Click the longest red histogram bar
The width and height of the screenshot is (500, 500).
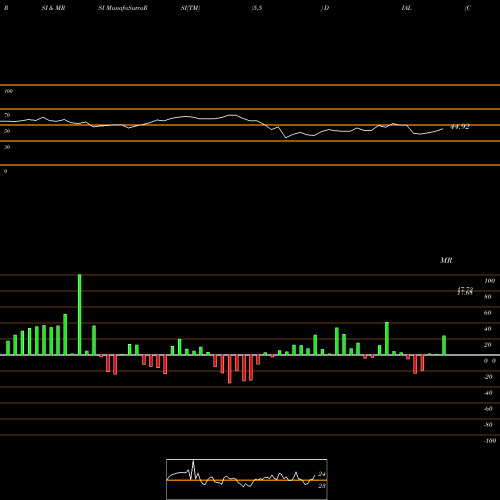230,369
